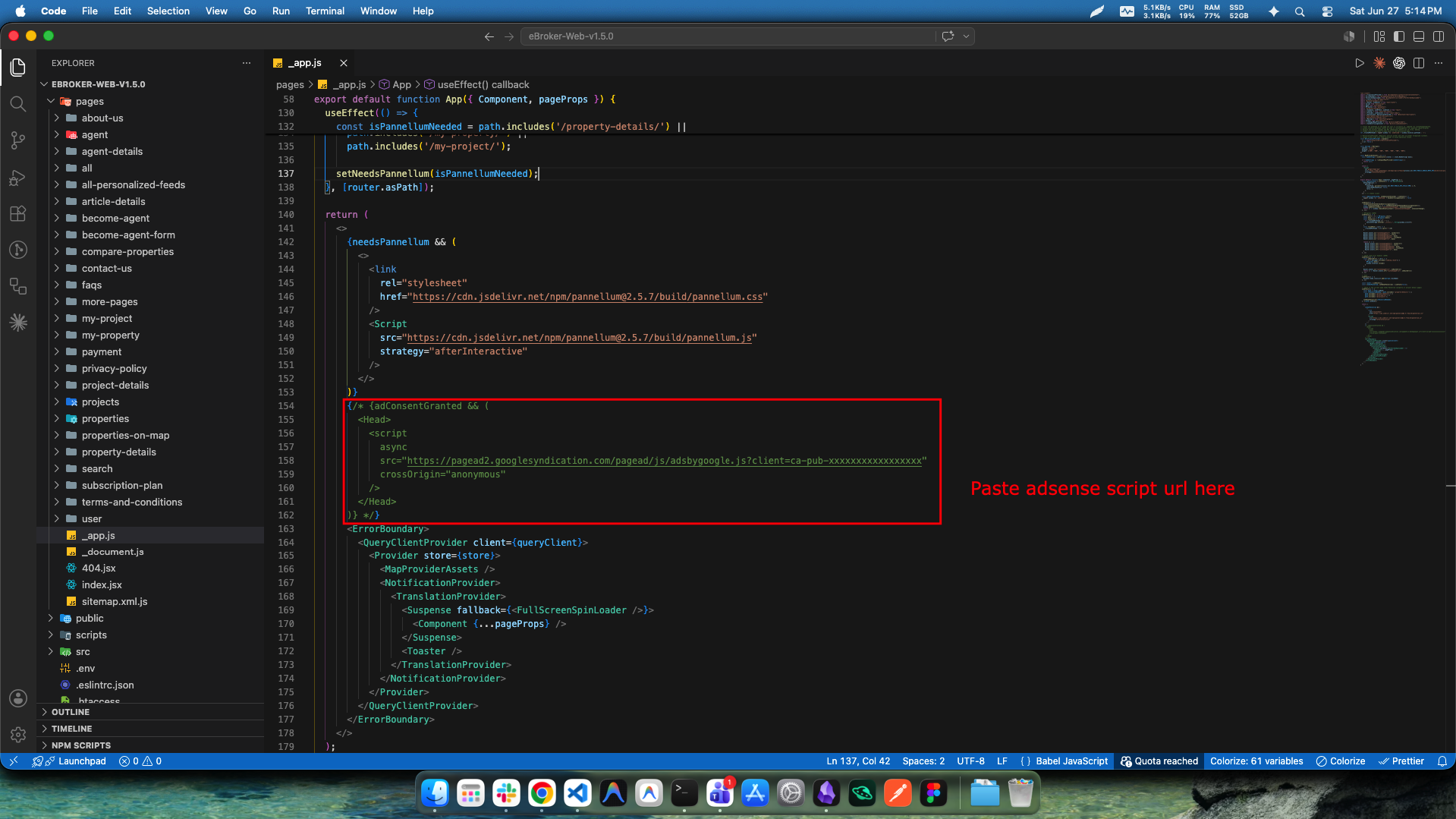This screenshot has width=1456, height=819.
Task: Go back in navigation history
Action: click(489, 36)
